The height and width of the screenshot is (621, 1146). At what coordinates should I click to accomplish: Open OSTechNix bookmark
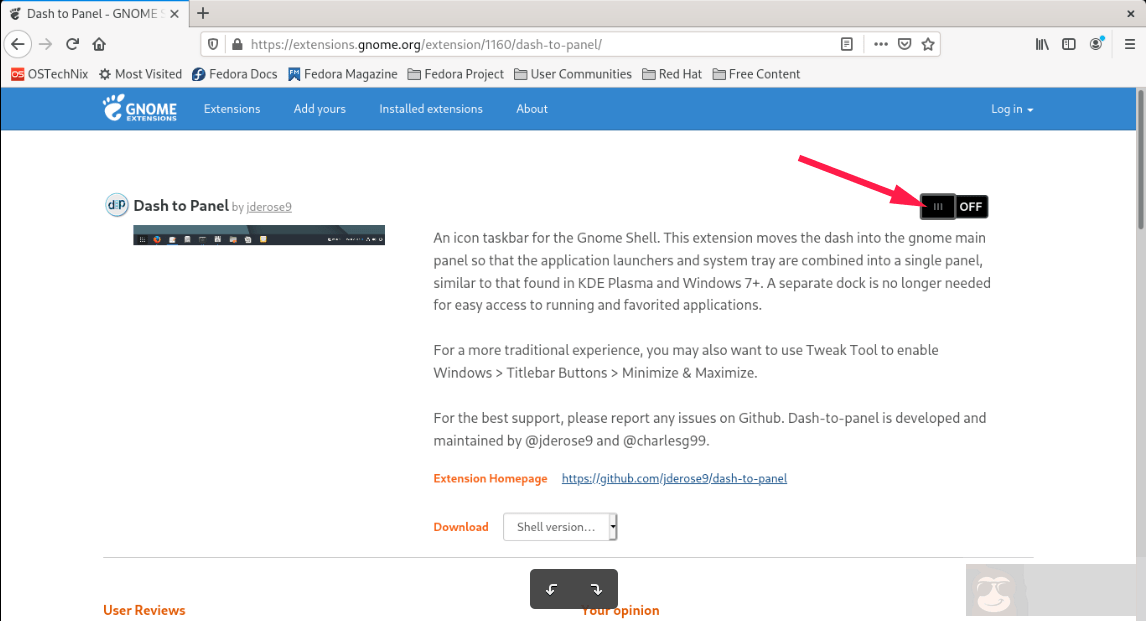click(x=49, y=74)
